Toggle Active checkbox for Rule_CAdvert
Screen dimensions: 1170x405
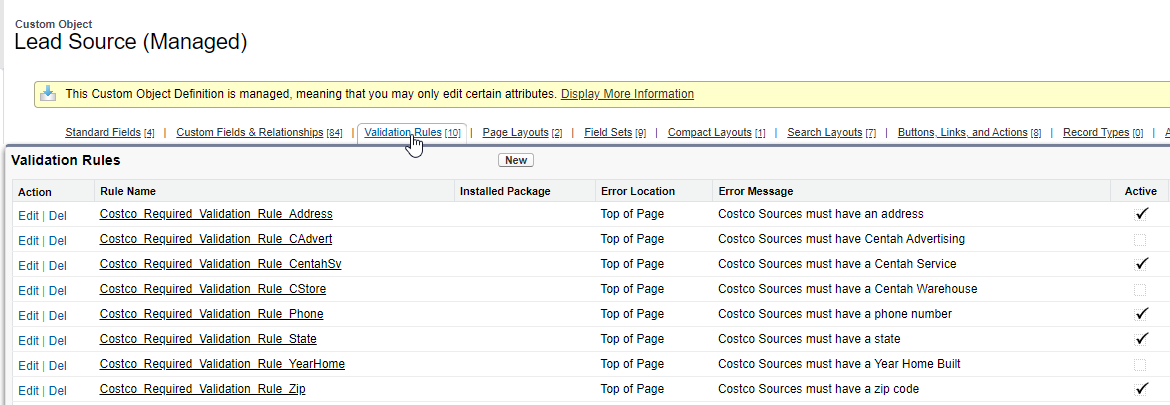coord(1140,239)
